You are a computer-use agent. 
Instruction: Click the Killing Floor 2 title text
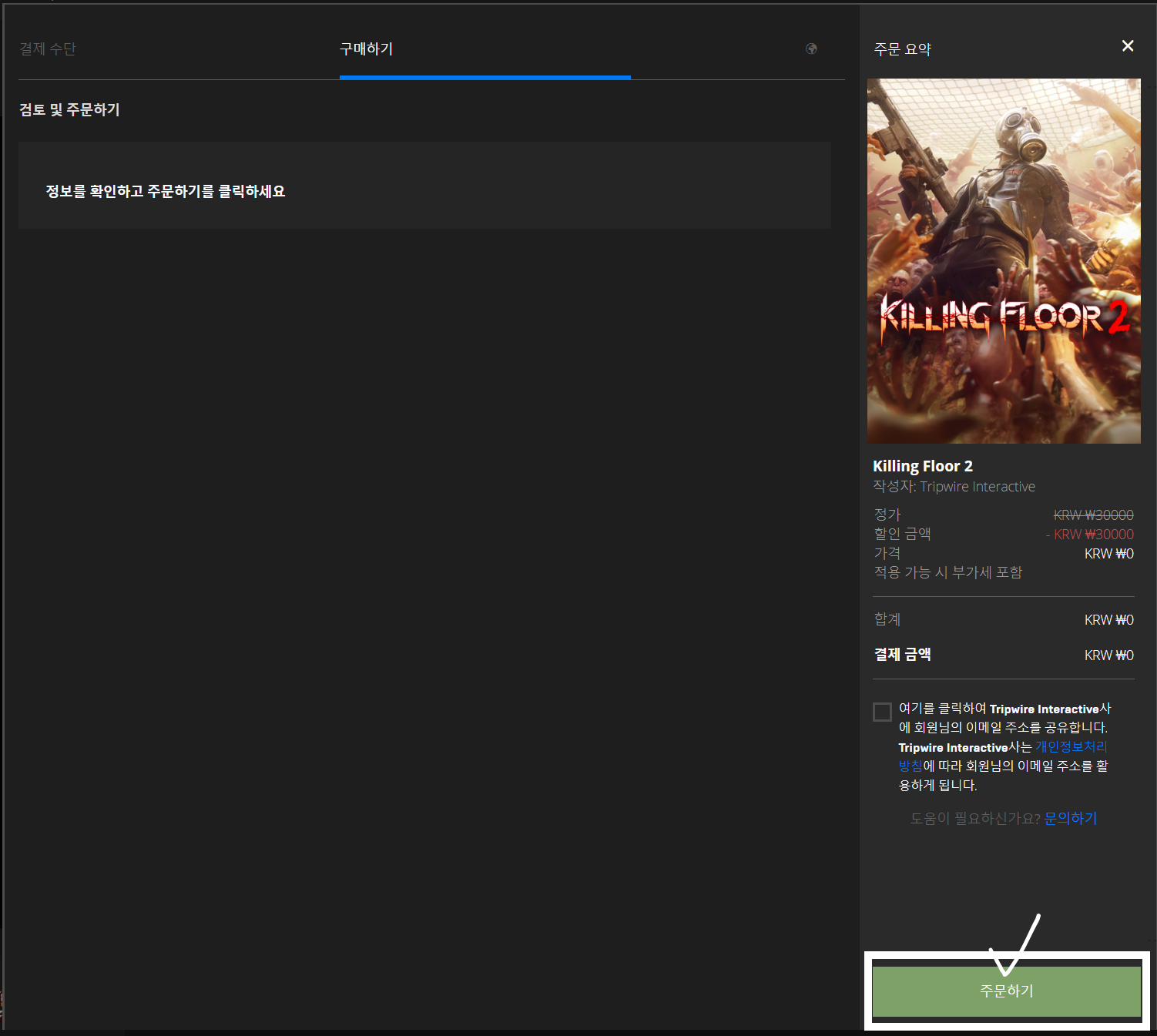(923, 466)
